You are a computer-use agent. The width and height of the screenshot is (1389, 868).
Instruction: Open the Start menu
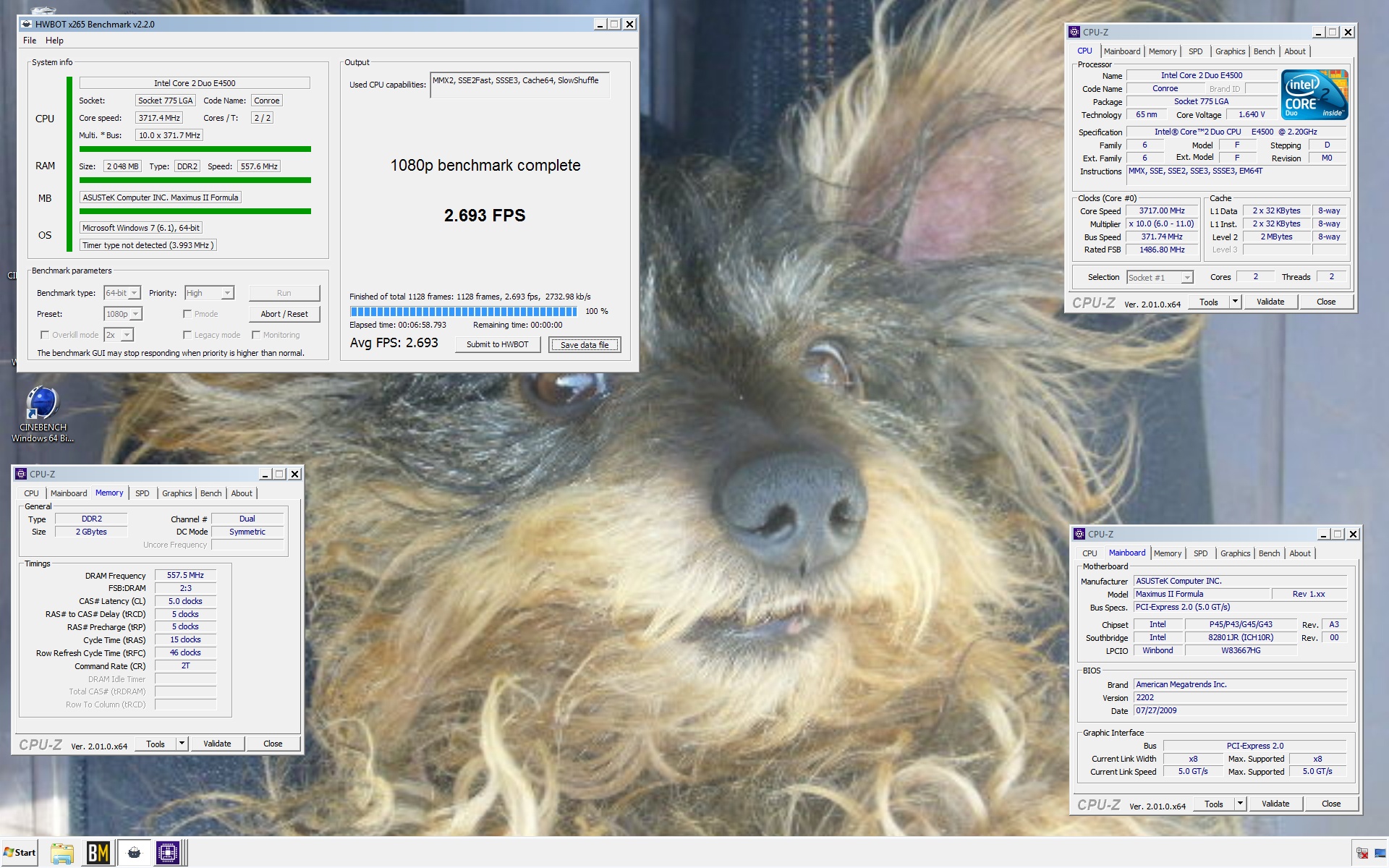click(x=20, y=853)
